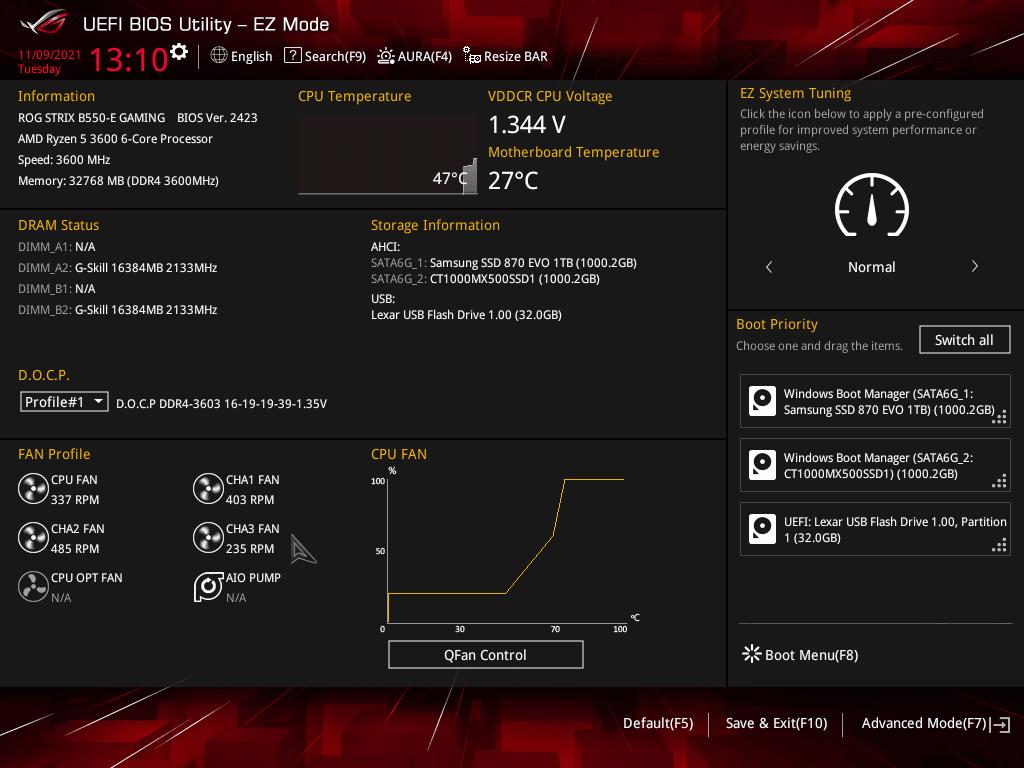Click the '485 RPM' CHA2 fan reading
This screenshot has width=1024, height=768.
coord(75,549)
